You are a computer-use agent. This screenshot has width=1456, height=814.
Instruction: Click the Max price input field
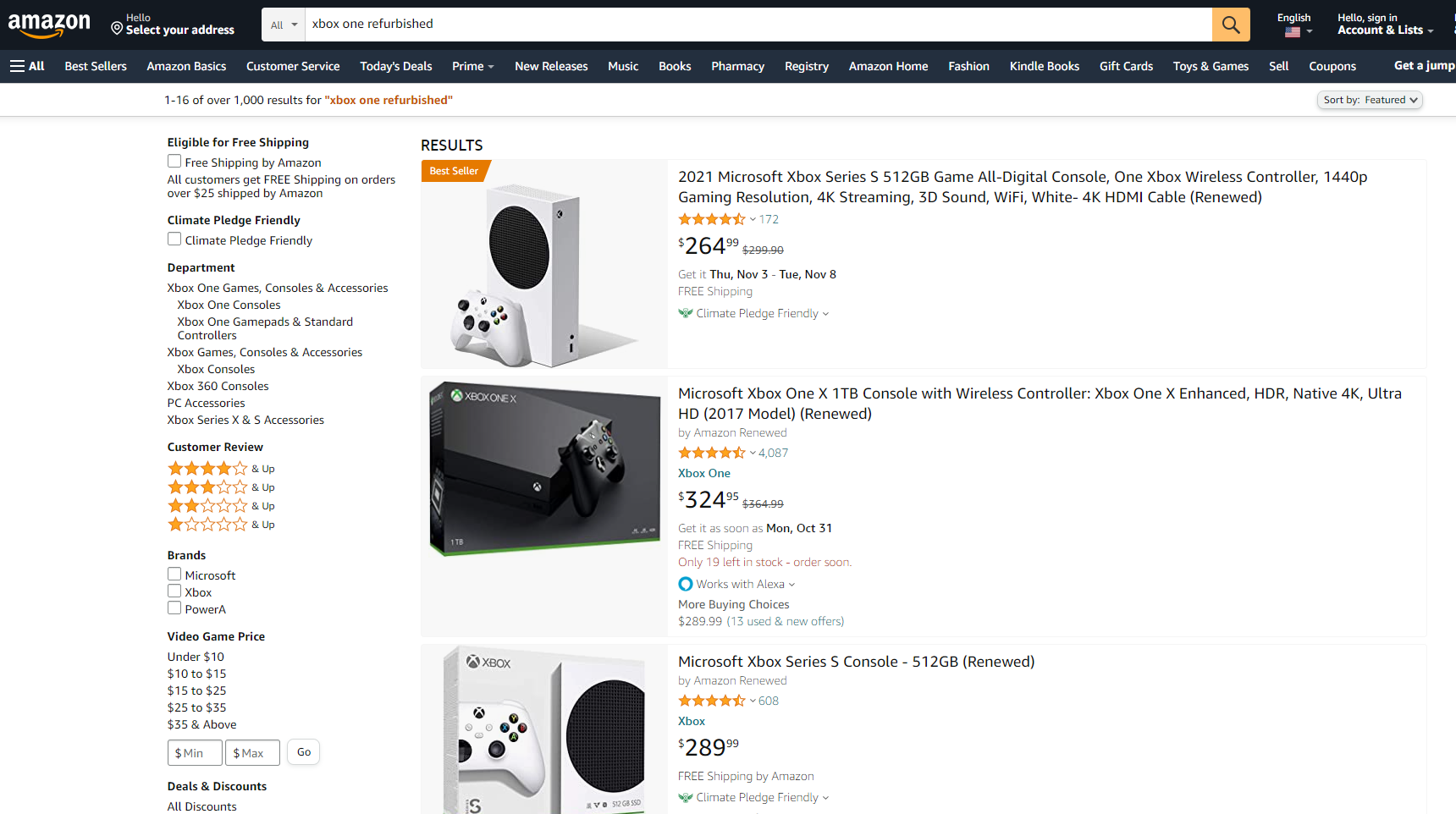pos(251,751)
